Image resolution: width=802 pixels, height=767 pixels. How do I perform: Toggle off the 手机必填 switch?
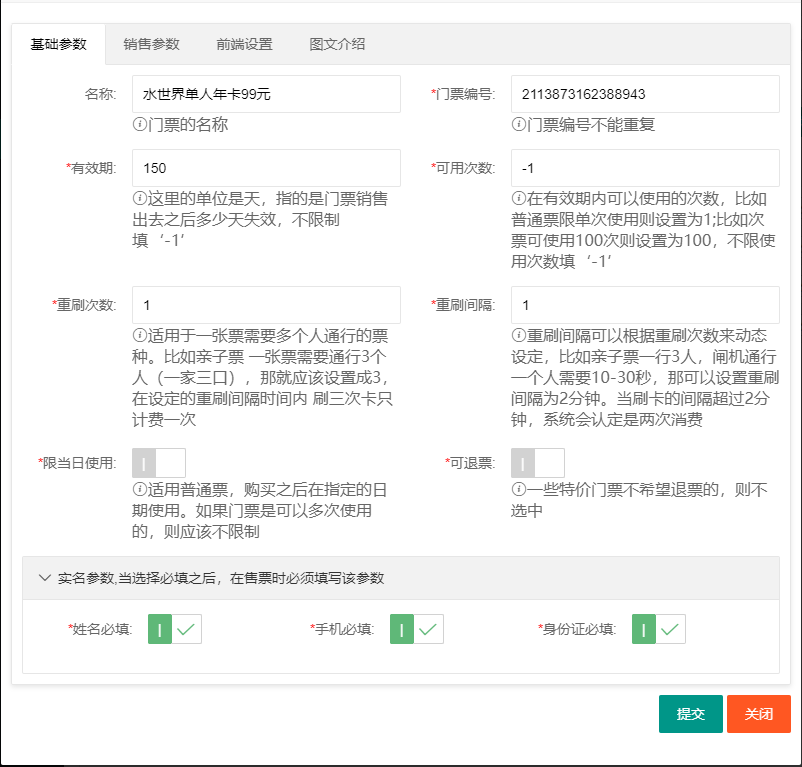point(417,629)
